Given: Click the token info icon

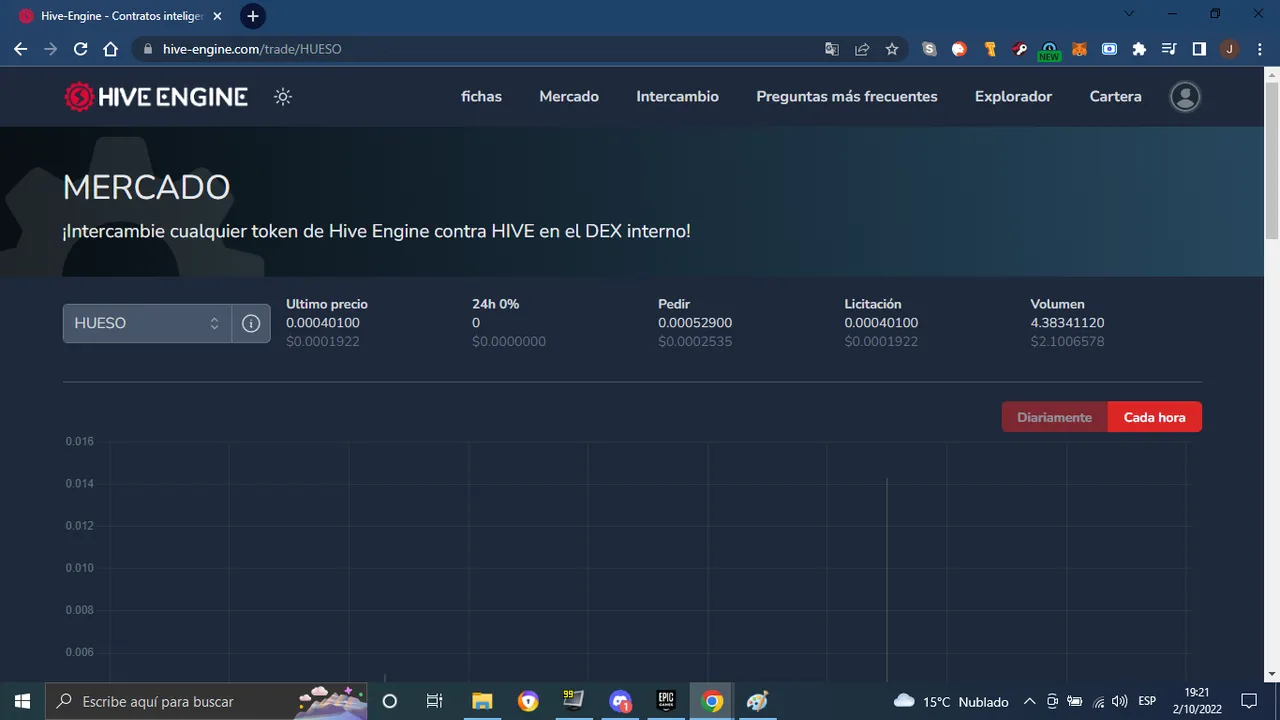Looking at the screenshot, I should coord(251,324).
